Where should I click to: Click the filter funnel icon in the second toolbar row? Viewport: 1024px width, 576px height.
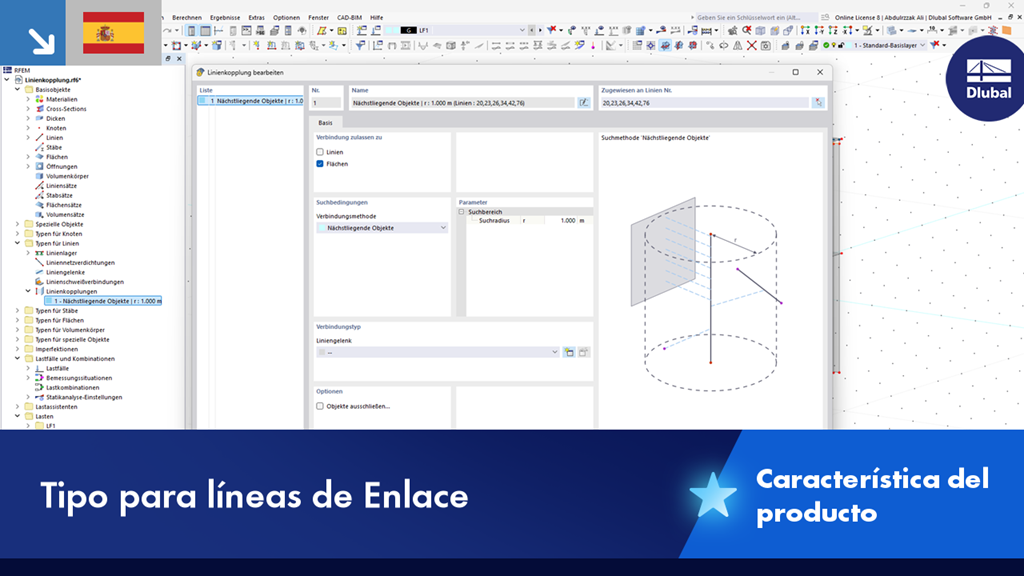pyautogui.click(x=360, y=45)
